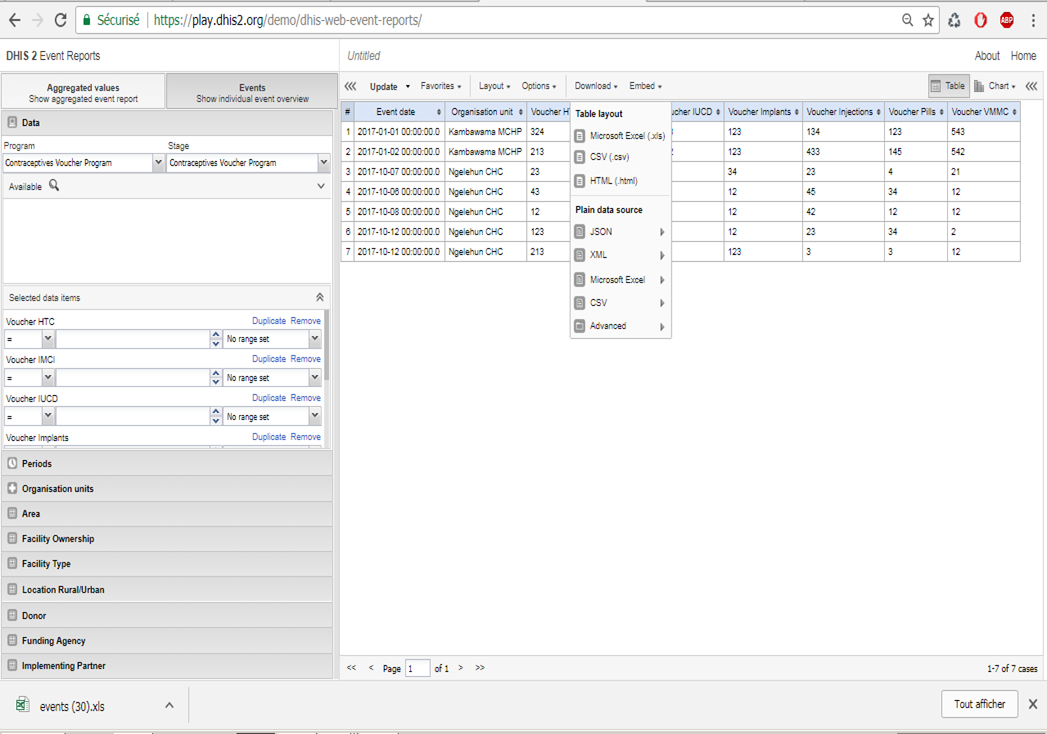Choose JSON plain data source

tap(601, 232)
